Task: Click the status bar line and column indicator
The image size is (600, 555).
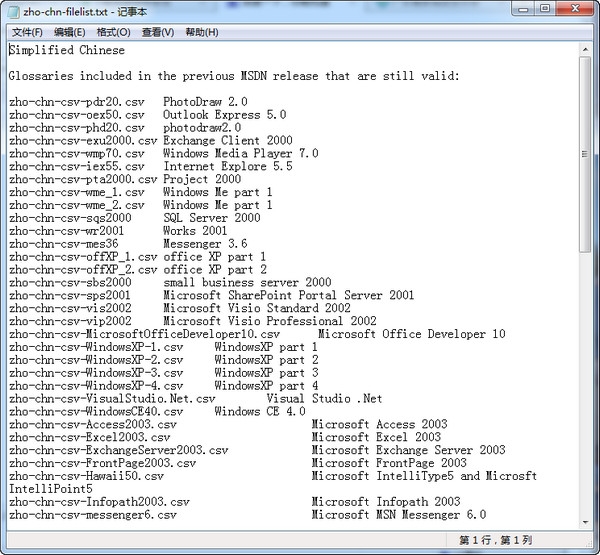Action: [496, 540]
